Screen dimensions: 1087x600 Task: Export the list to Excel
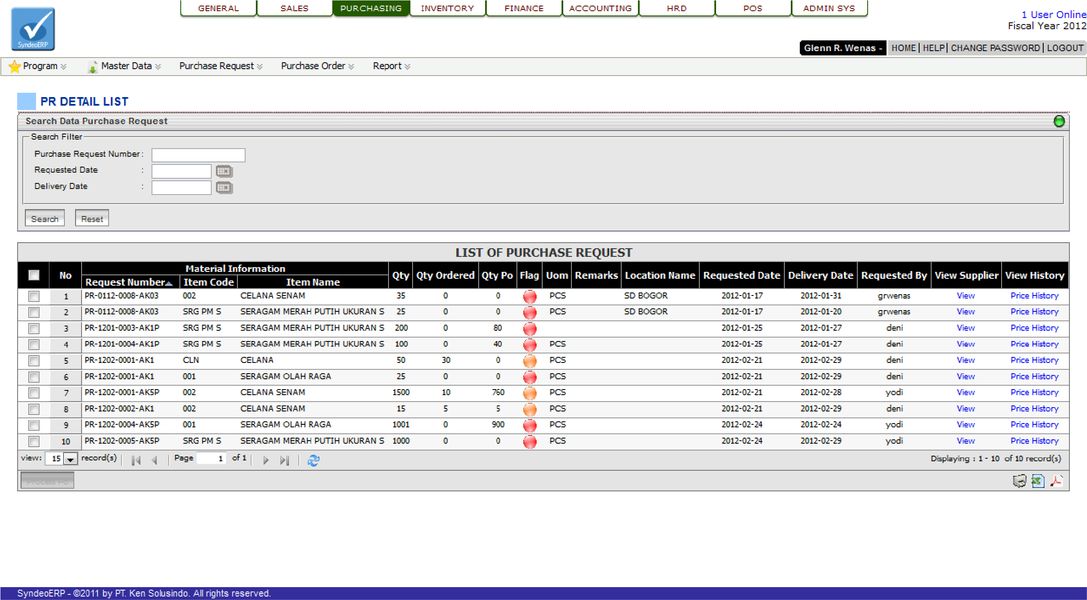1038,481
